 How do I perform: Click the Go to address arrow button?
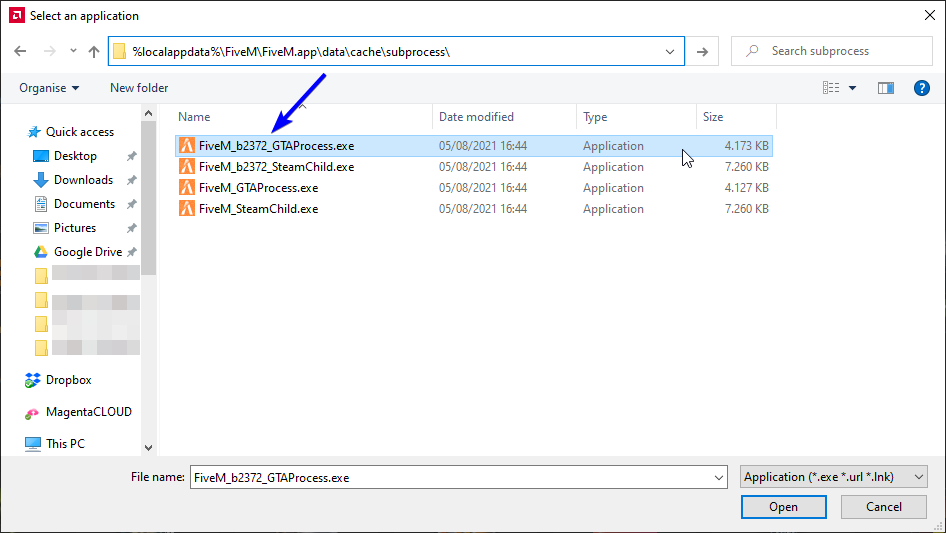pos(702,51)
